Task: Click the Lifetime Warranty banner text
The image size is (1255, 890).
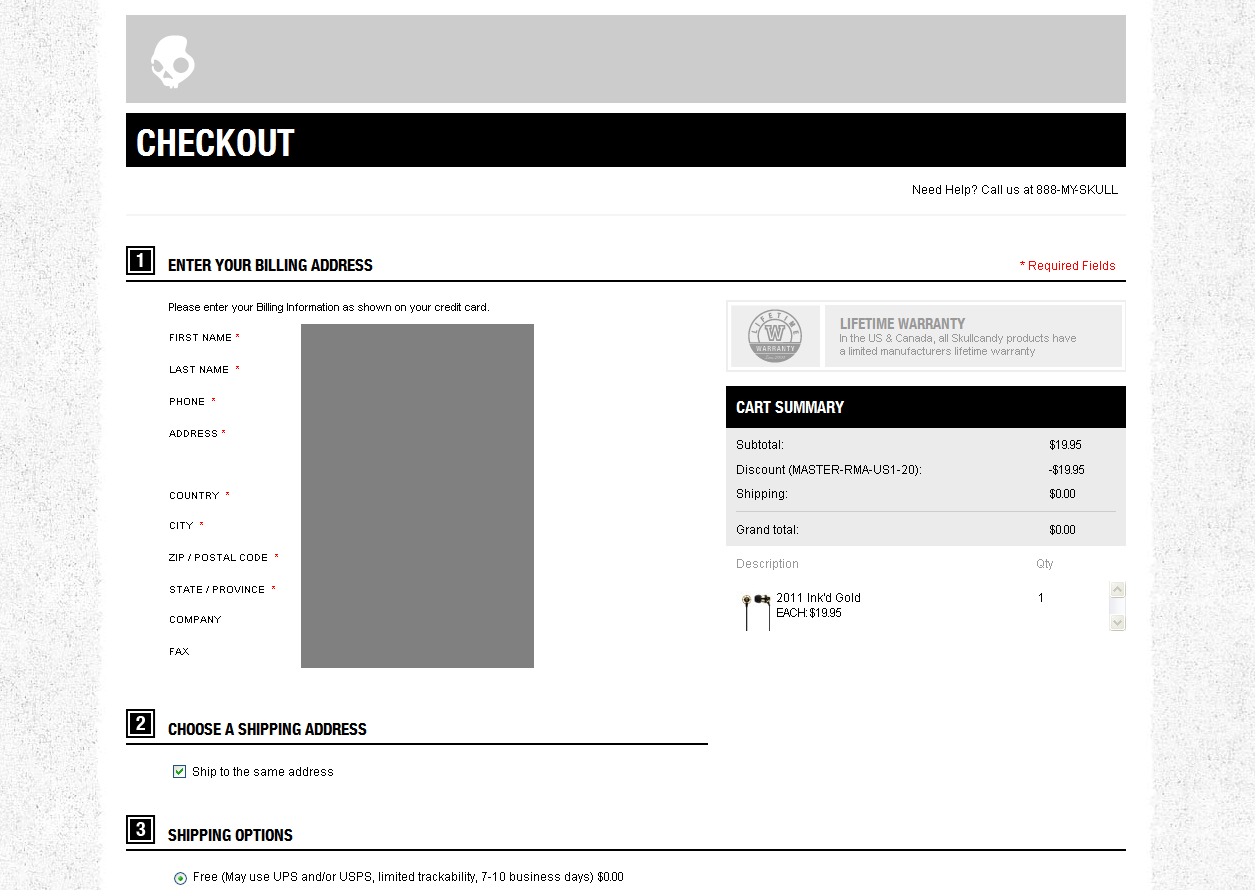Action: click(x=958, y=337)
